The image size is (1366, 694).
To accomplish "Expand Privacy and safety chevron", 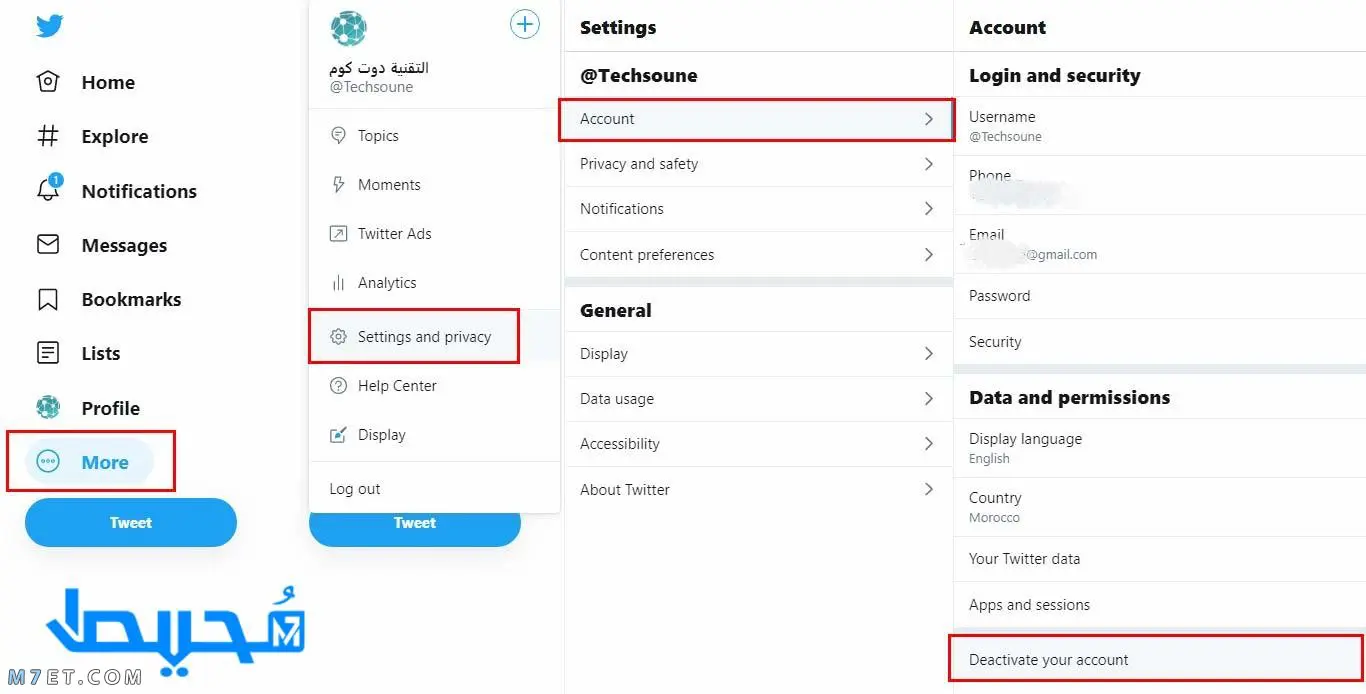I will click(929, 164).
